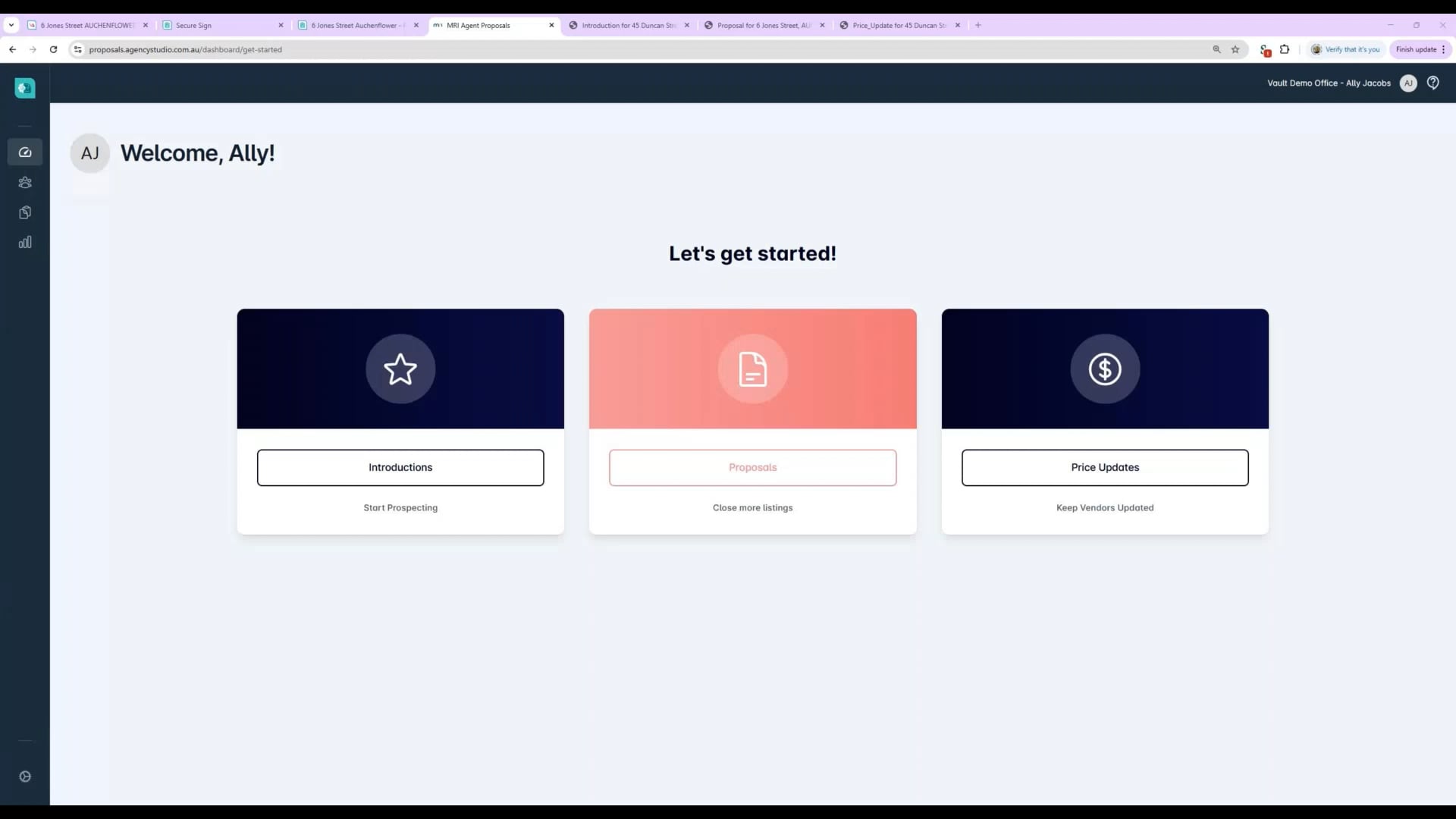This screenshot has width=1456, height=819.
Task: Click the teal app logo icon
Action: point(25,88)
